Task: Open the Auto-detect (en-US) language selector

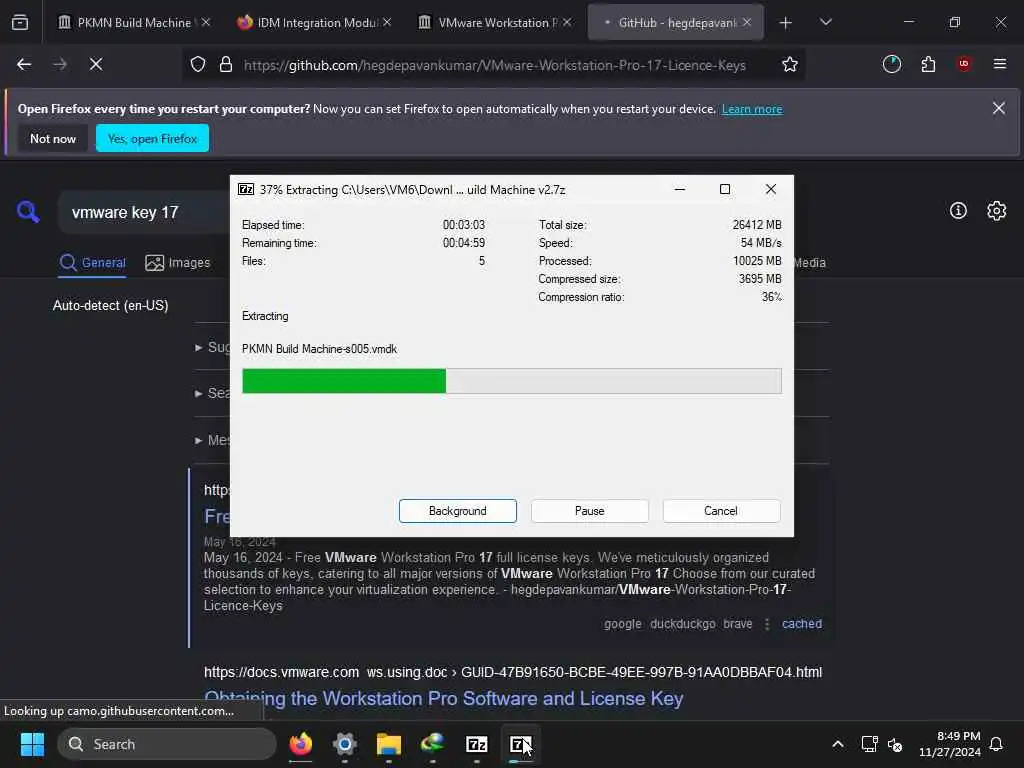Action: coord(110,305)
